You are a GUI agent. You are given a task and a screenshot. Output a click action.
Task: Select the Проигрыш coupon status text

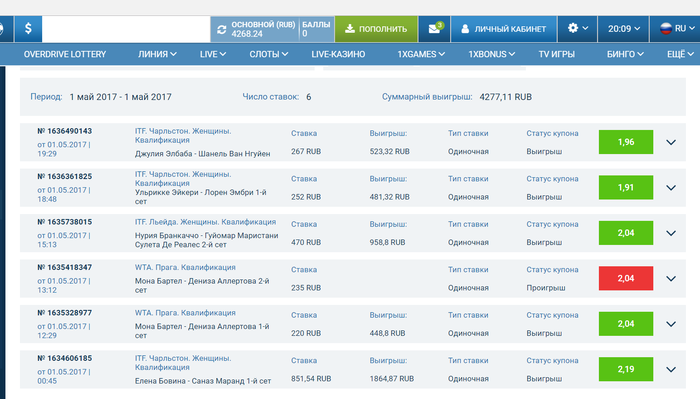coord(546,288)
